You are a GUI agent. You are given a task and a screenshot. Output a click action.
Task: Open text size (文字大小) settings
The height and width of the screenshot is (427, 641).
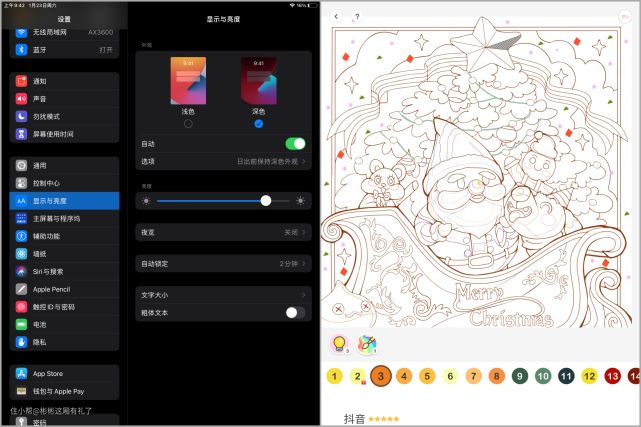point(222,296)
